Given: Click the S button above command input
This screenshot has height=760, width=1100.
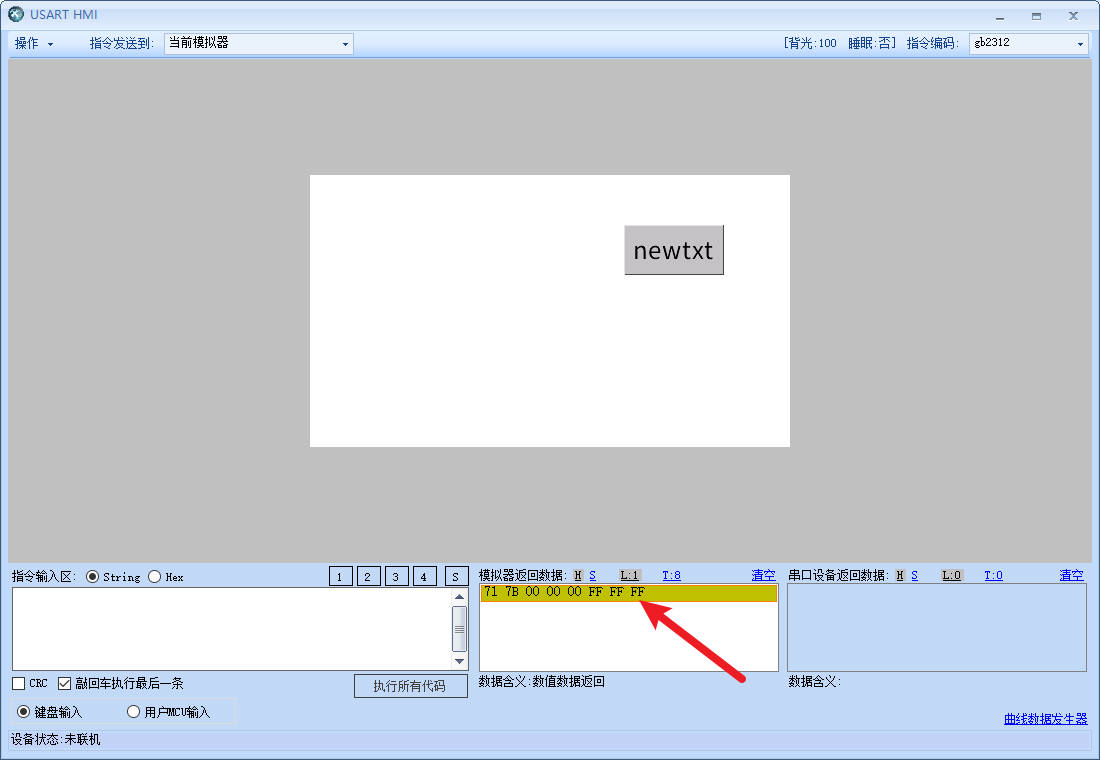Looking at the screenshot, I should pos(456,576).
